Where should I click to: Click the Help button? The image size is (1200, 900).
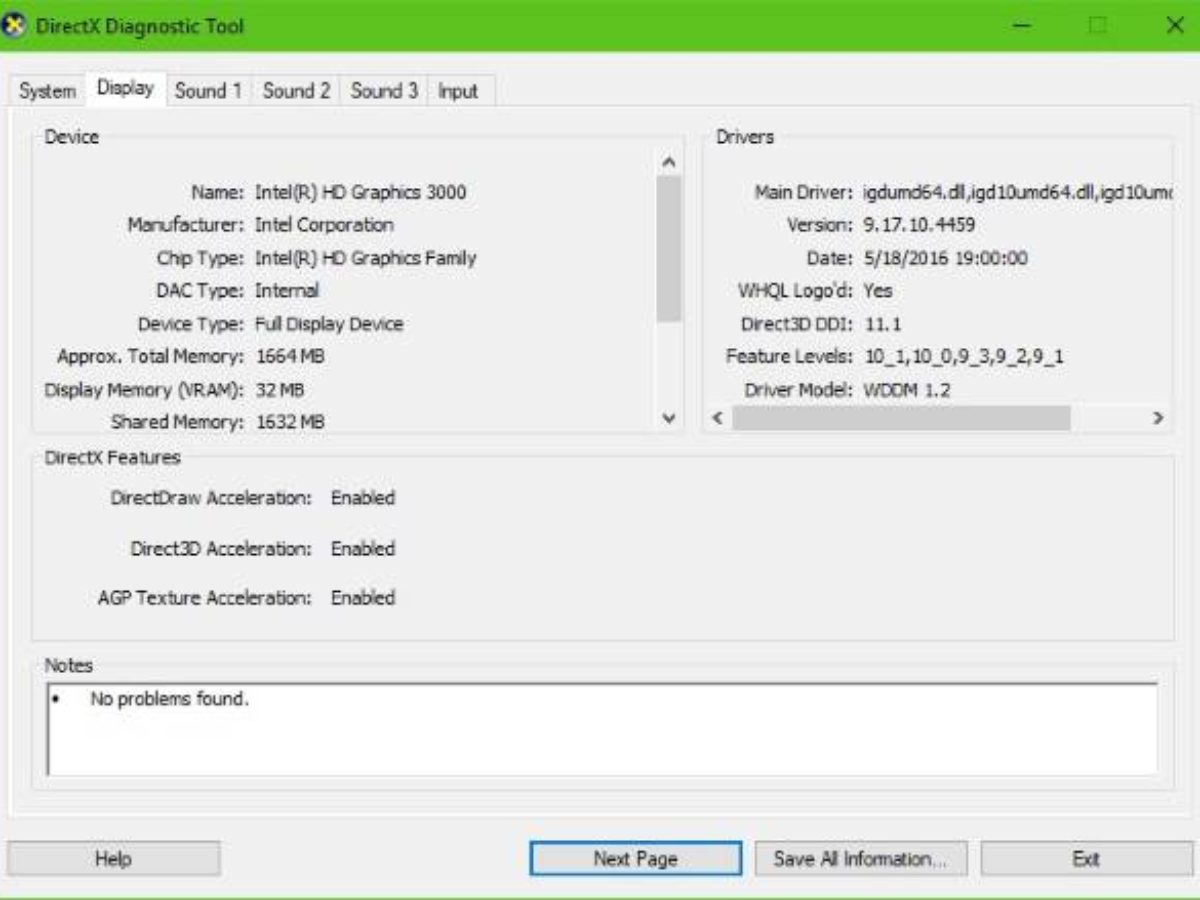(x=113, y=858)
